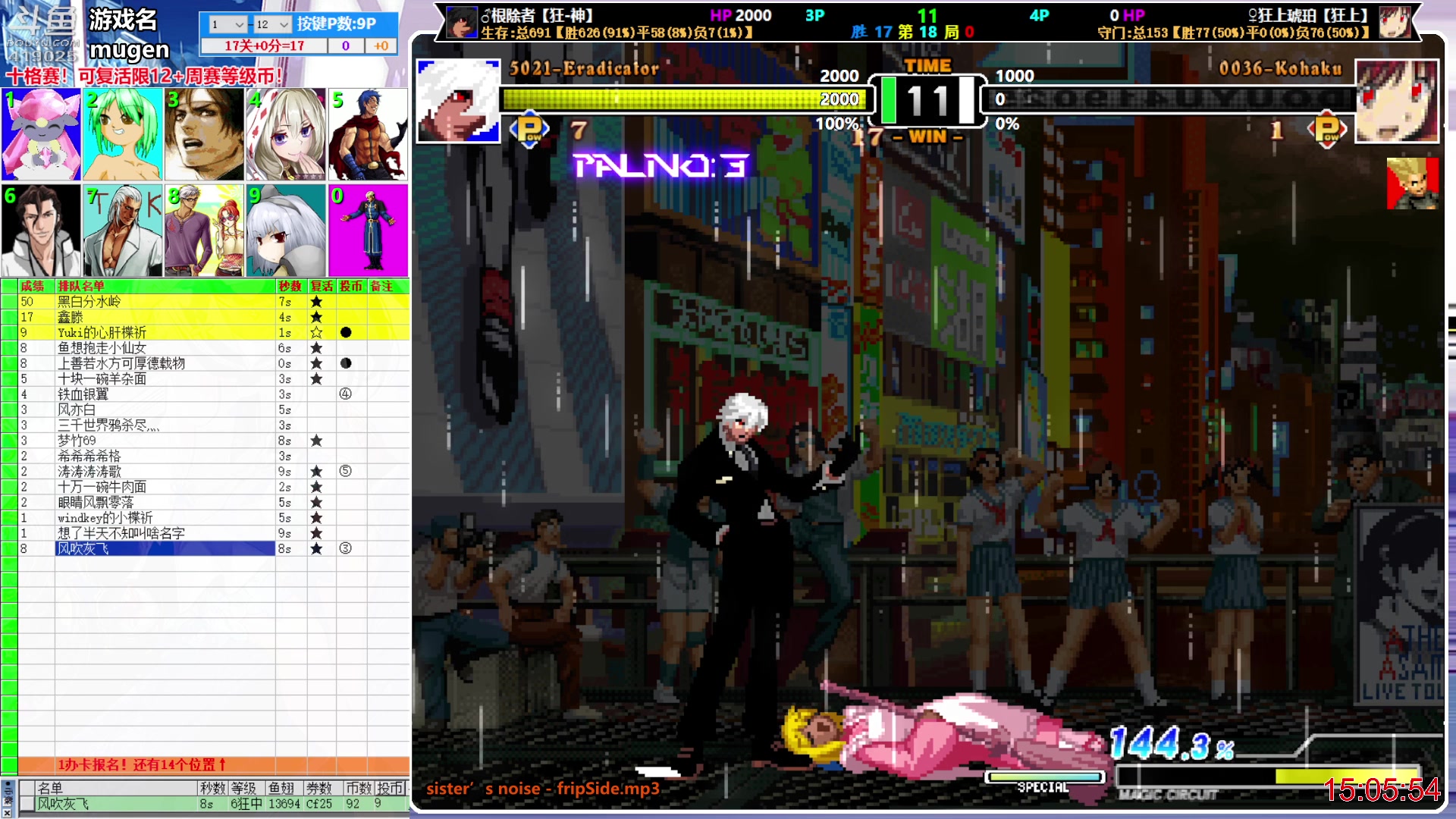
Task: Open the second level dropdown showing 12
Action: click(x=272, y=24)
